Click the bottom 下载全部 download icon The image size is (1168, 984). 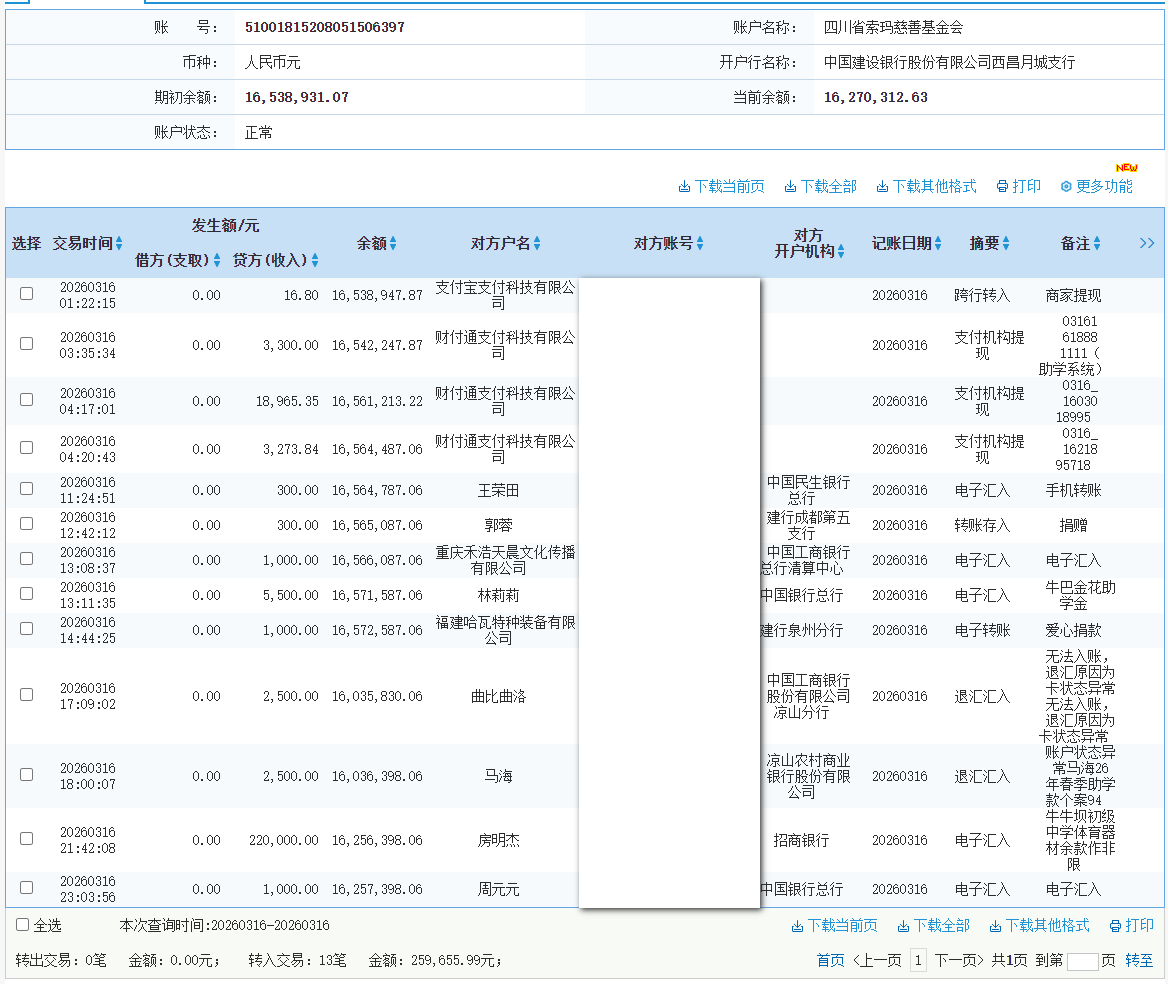(903, 925)
